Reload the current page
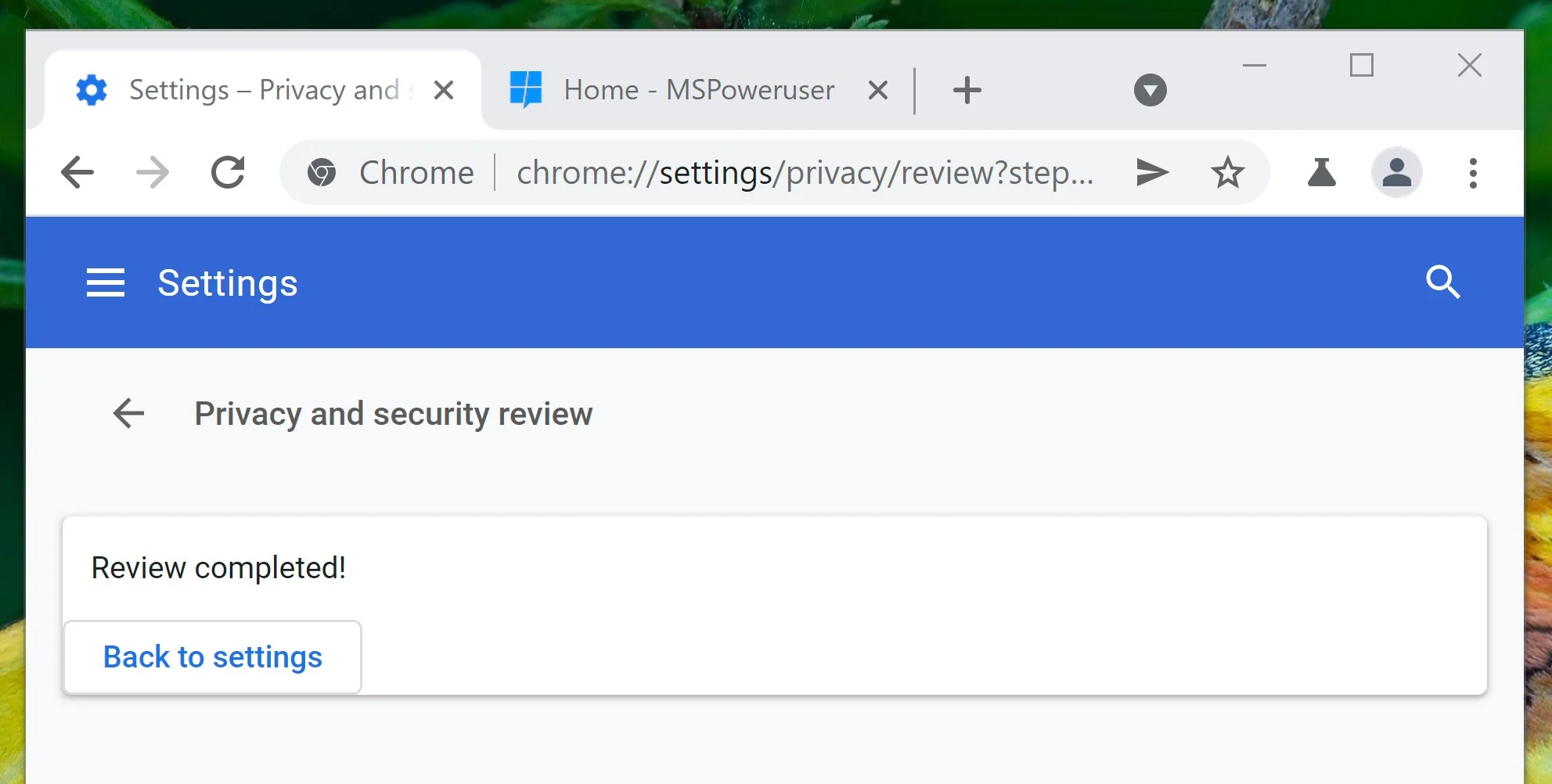This screenshot has width=1552, height=784. (228, 172)
